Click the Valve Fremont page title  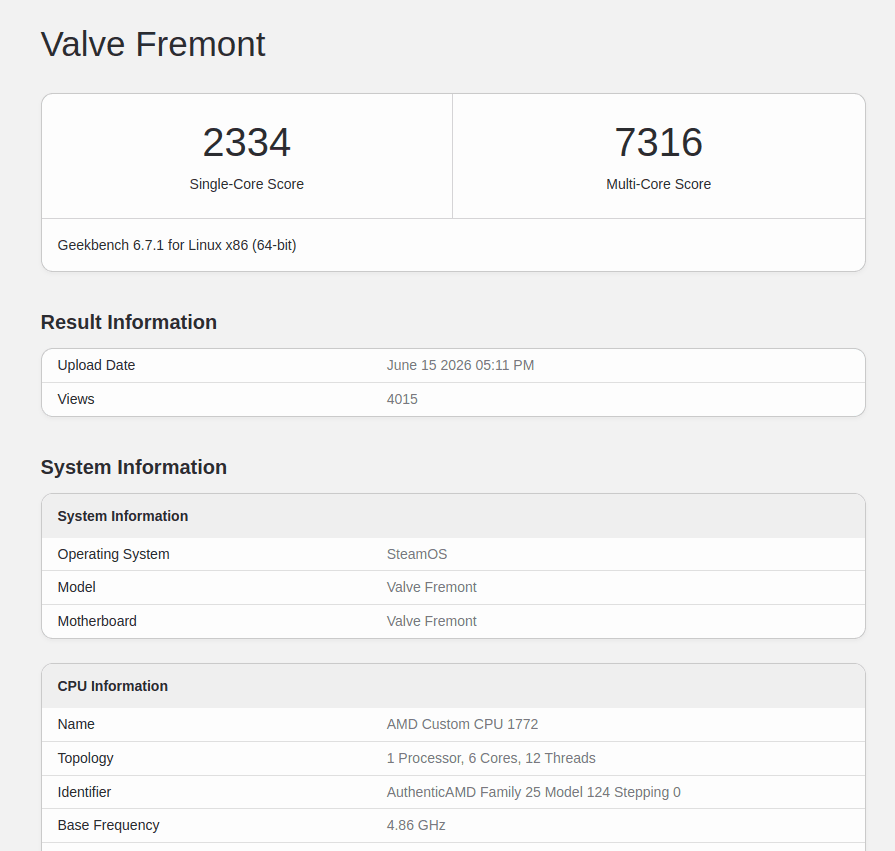[153, 44]
